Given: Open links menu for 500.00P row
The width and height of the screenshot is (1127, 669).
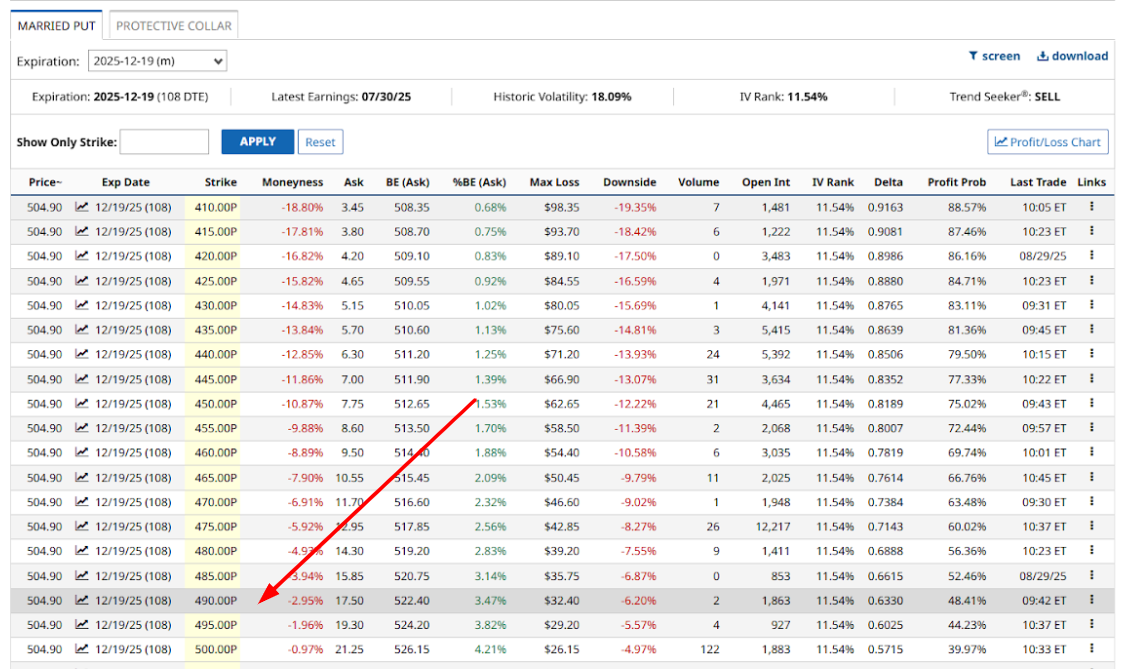Looking at the screenshot, I should pyautogui.click(x=1091, y=650).
